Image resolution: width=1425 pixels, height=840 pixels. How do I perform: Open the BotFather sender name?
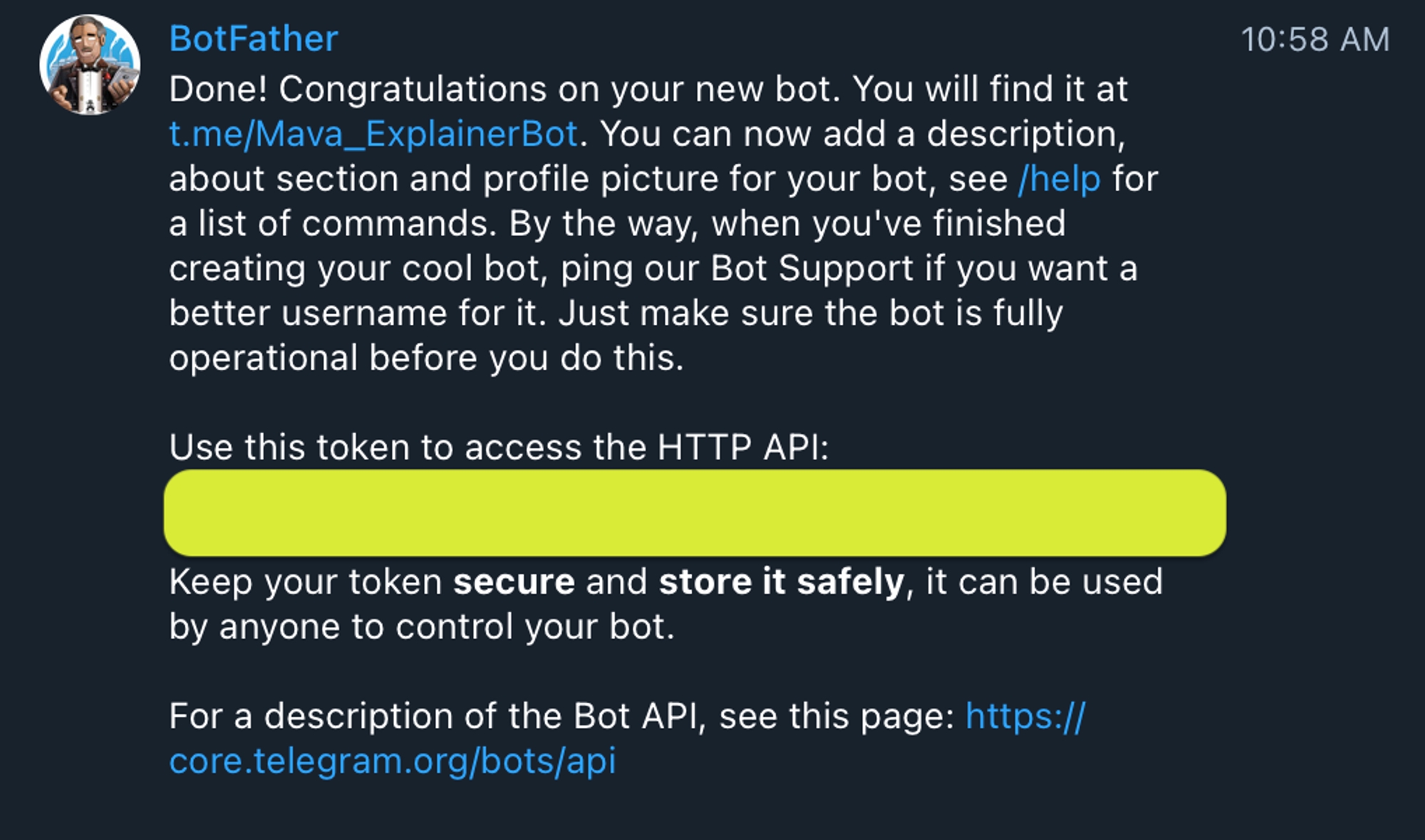pyautogui.click(x=253, y=38)
